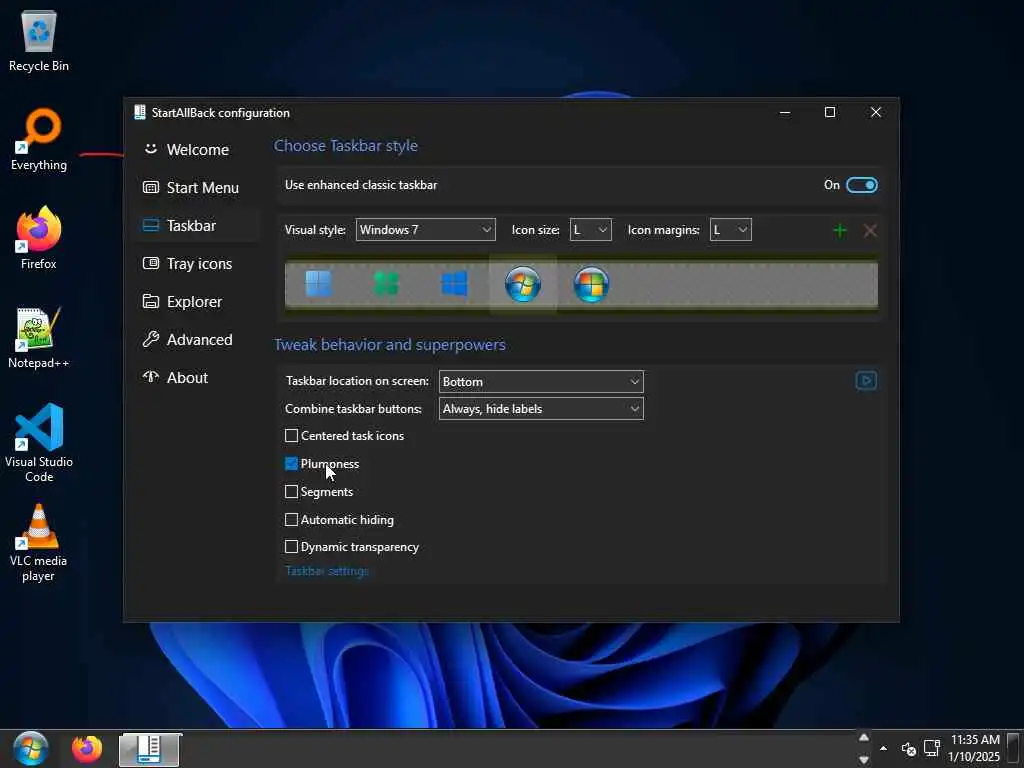Screen dimensions: 1024x768
Task: Click the StartAllBack taskbar button
Action: pyautogui.click(x=150, y=749)
